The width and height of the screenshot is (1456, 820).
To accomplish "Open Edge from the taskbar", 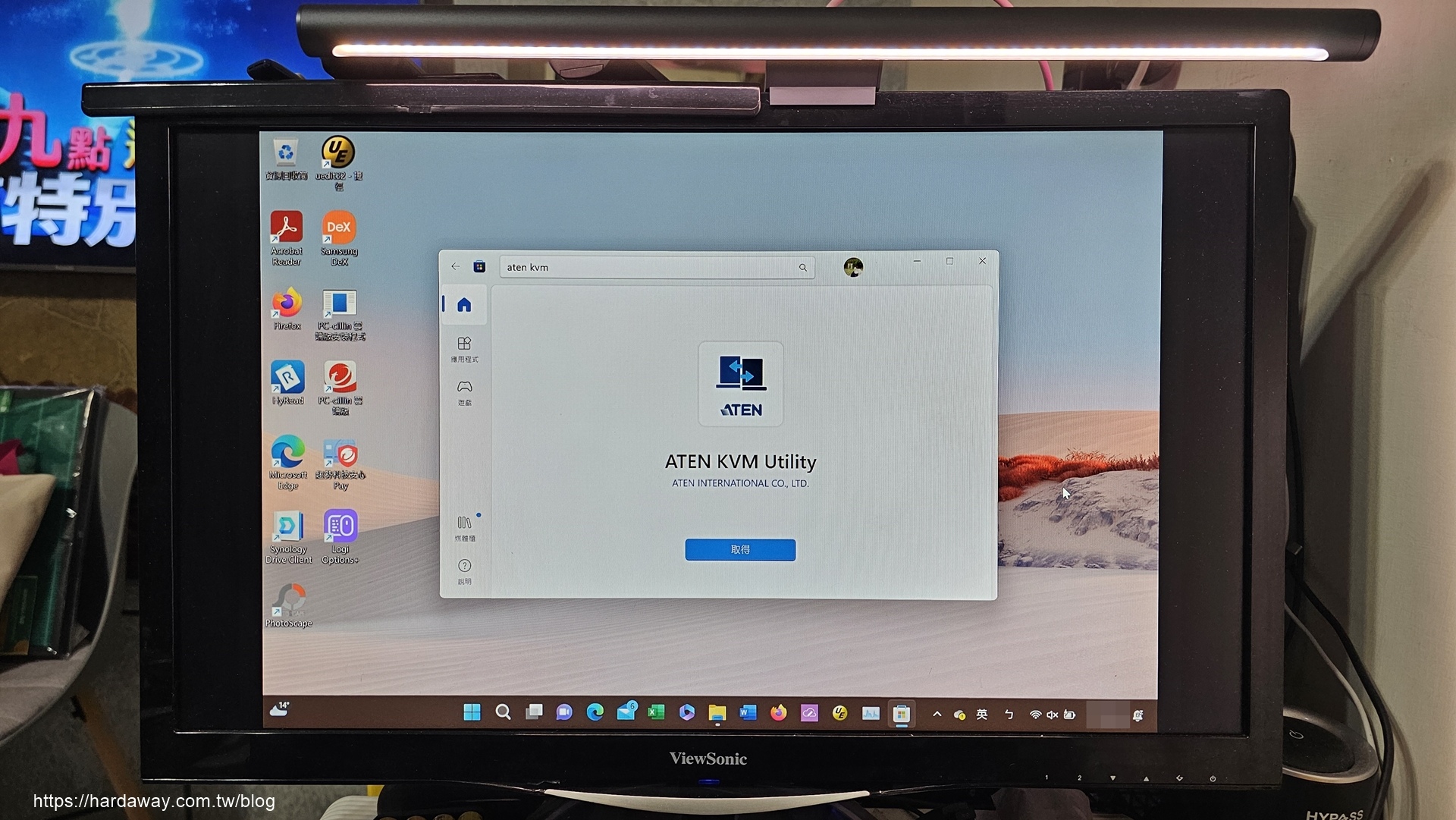I will (x=595, y=712).
